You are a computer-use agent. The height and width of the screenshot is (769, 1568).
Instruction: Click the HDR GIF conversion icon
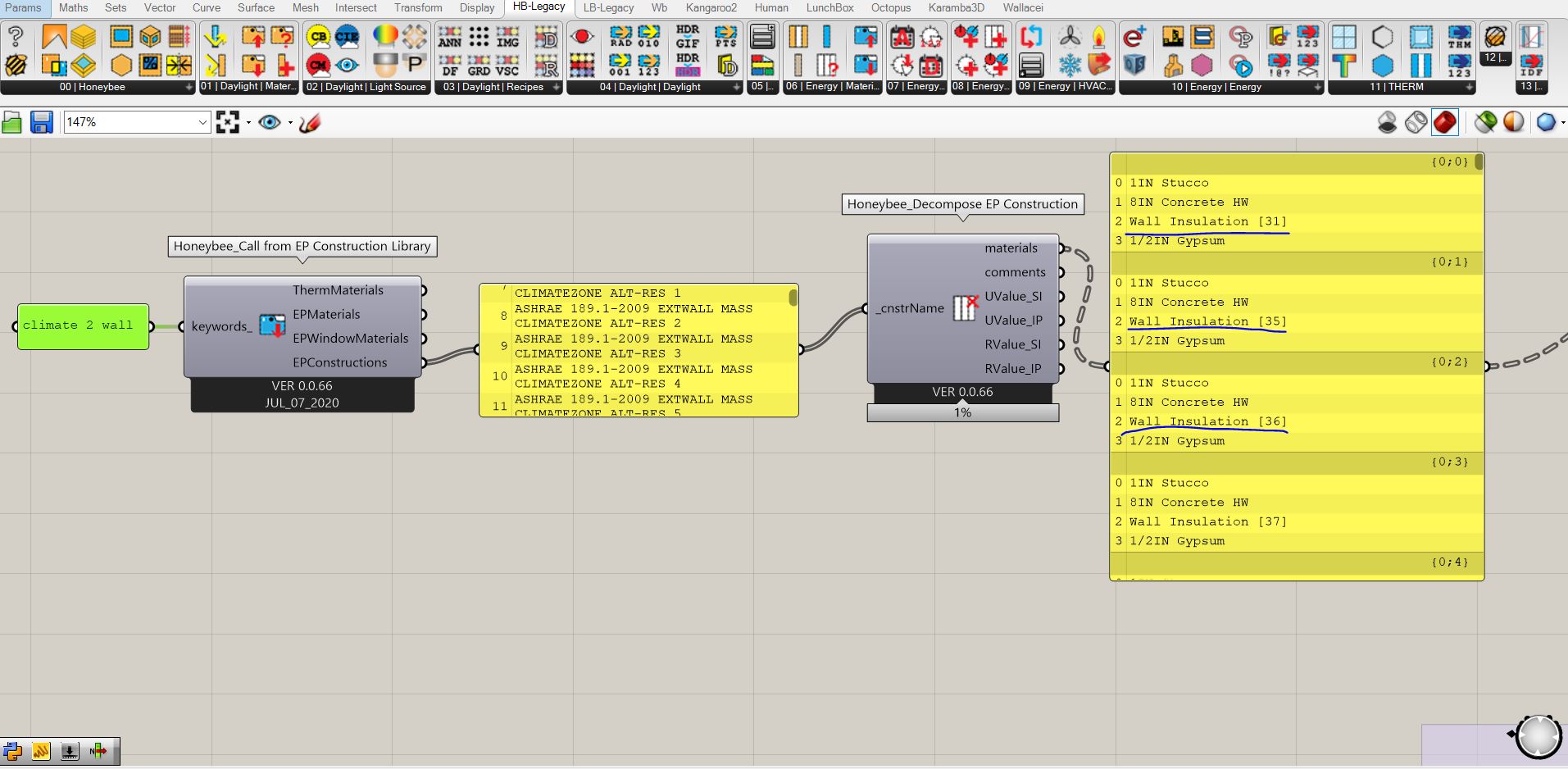[x=688, y=37]
